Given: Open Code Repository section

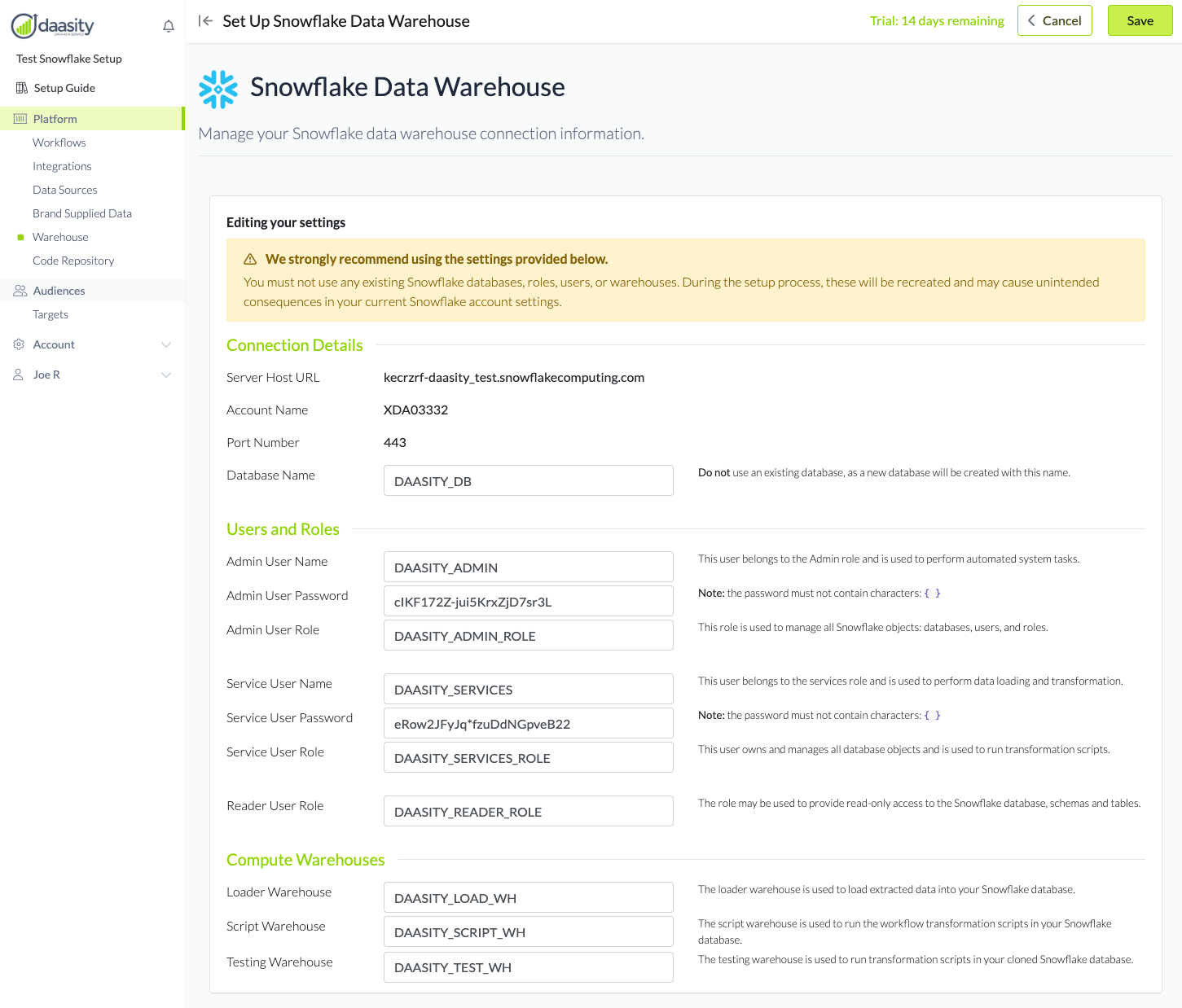Looking at the screenshot, I should [73, 261].
